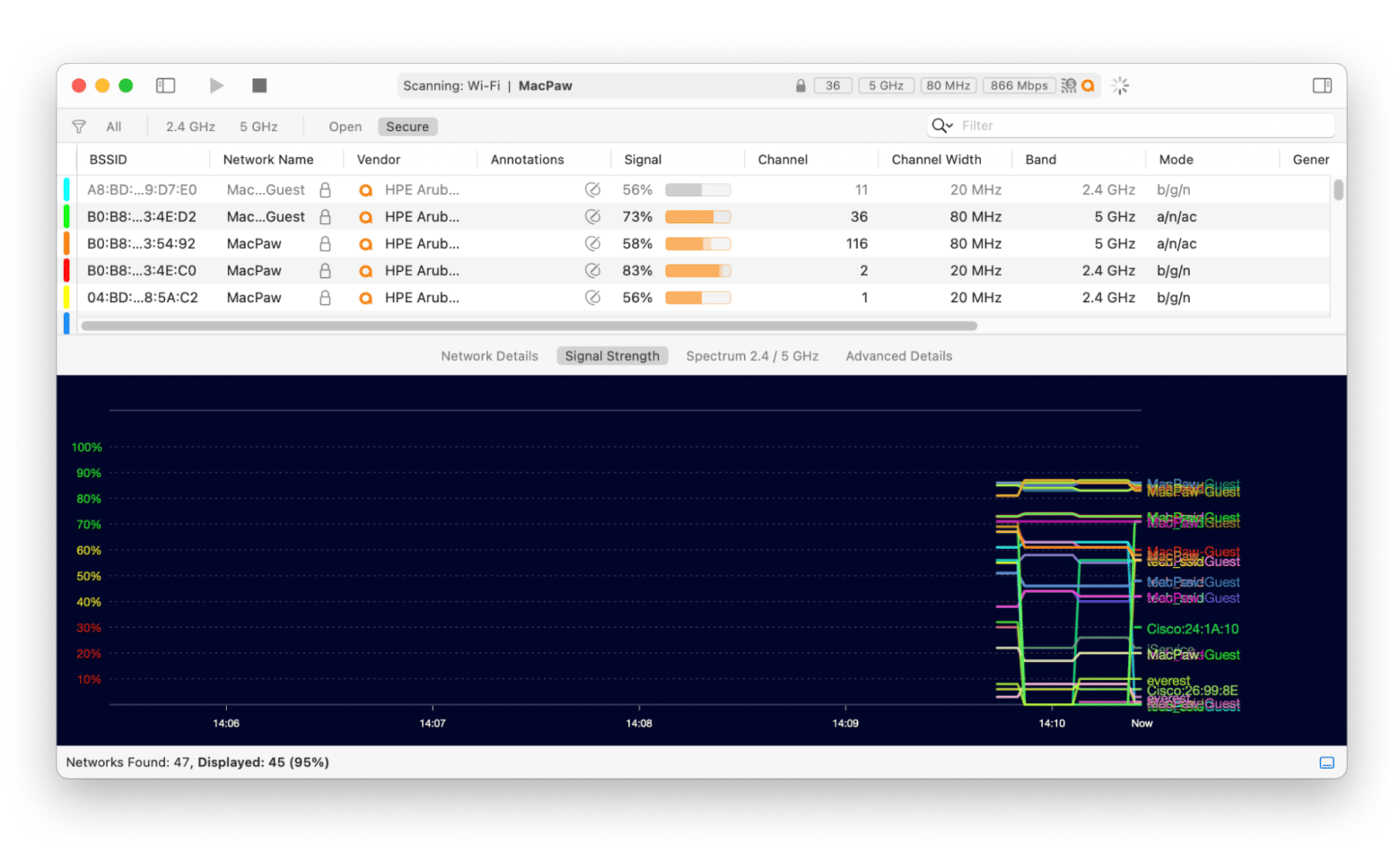Click the red color swatch for B0:B8:...3:4E:C0 row
The height and width of the screenshot is (863, 1400).
click(66, 270)
